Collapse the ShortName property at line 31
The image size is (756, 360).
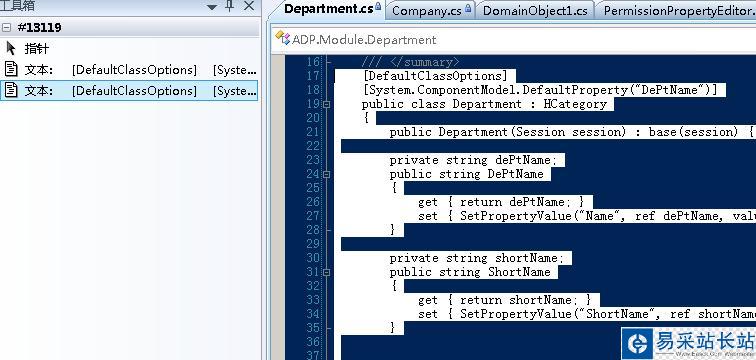click(x=326, y=272)
